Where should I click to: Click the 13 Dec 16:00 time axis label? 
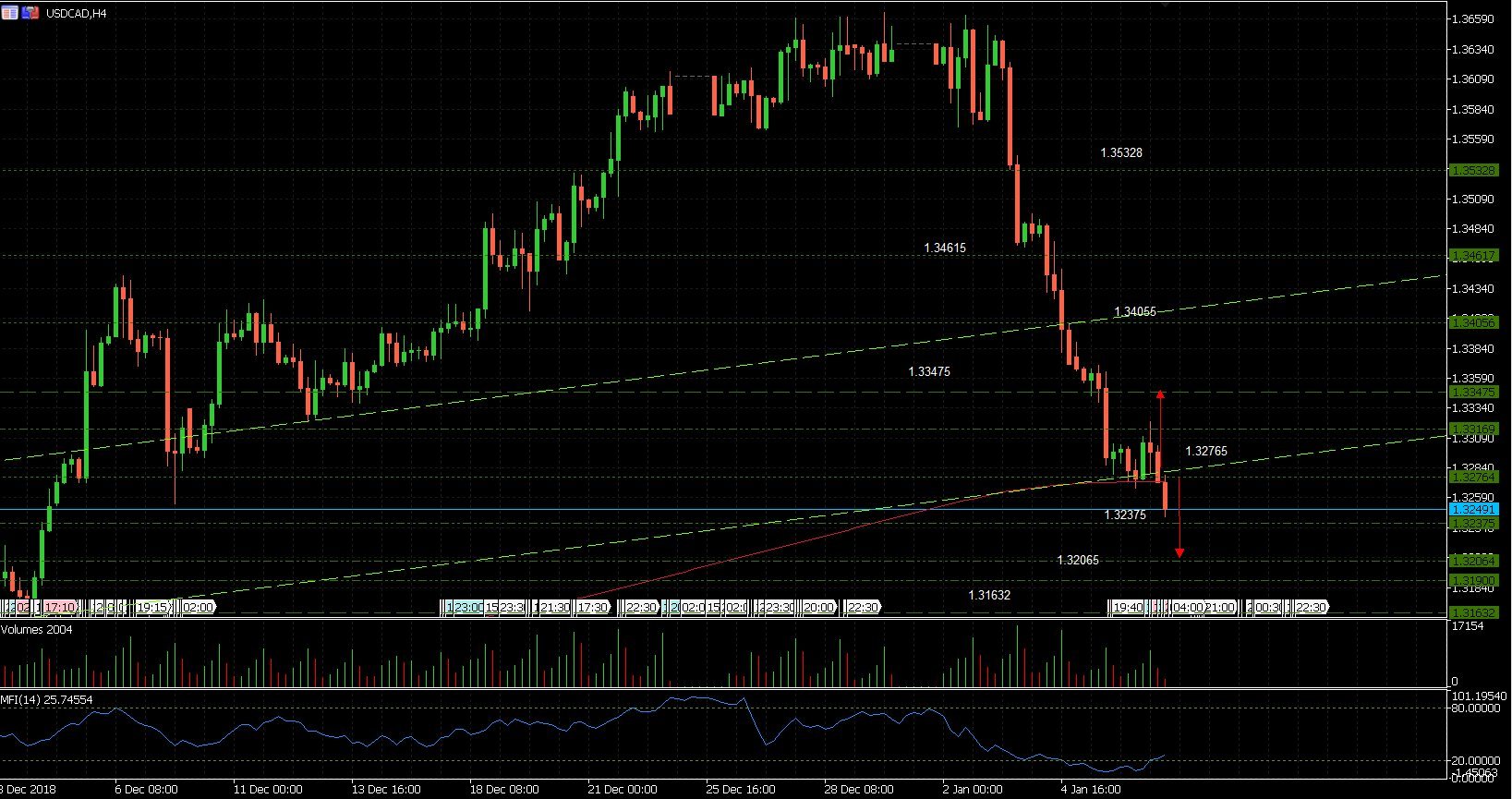tap(386, 789)
